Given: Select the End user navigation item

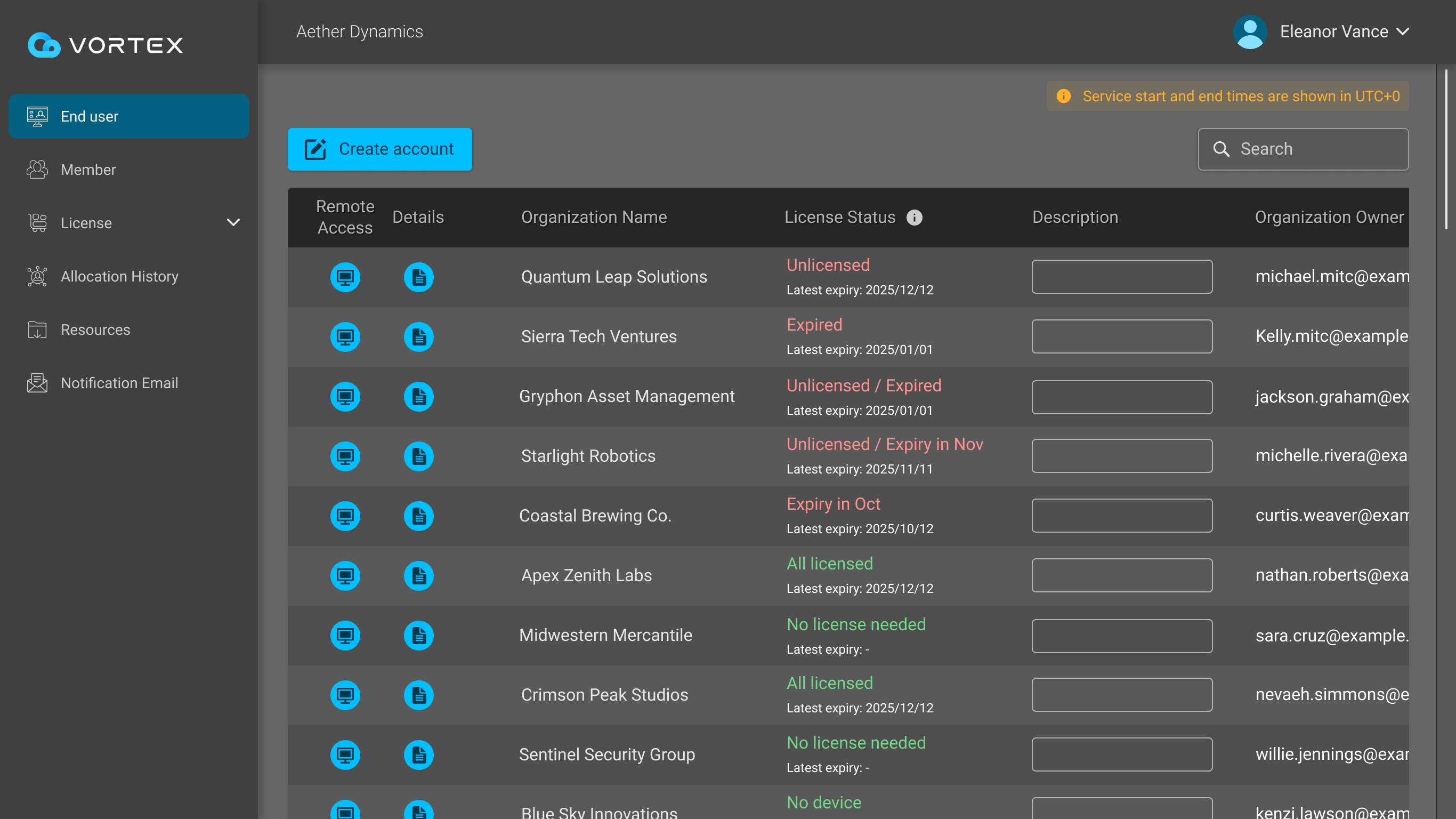Looking at the screenshot, I should [x=90, y=117].
